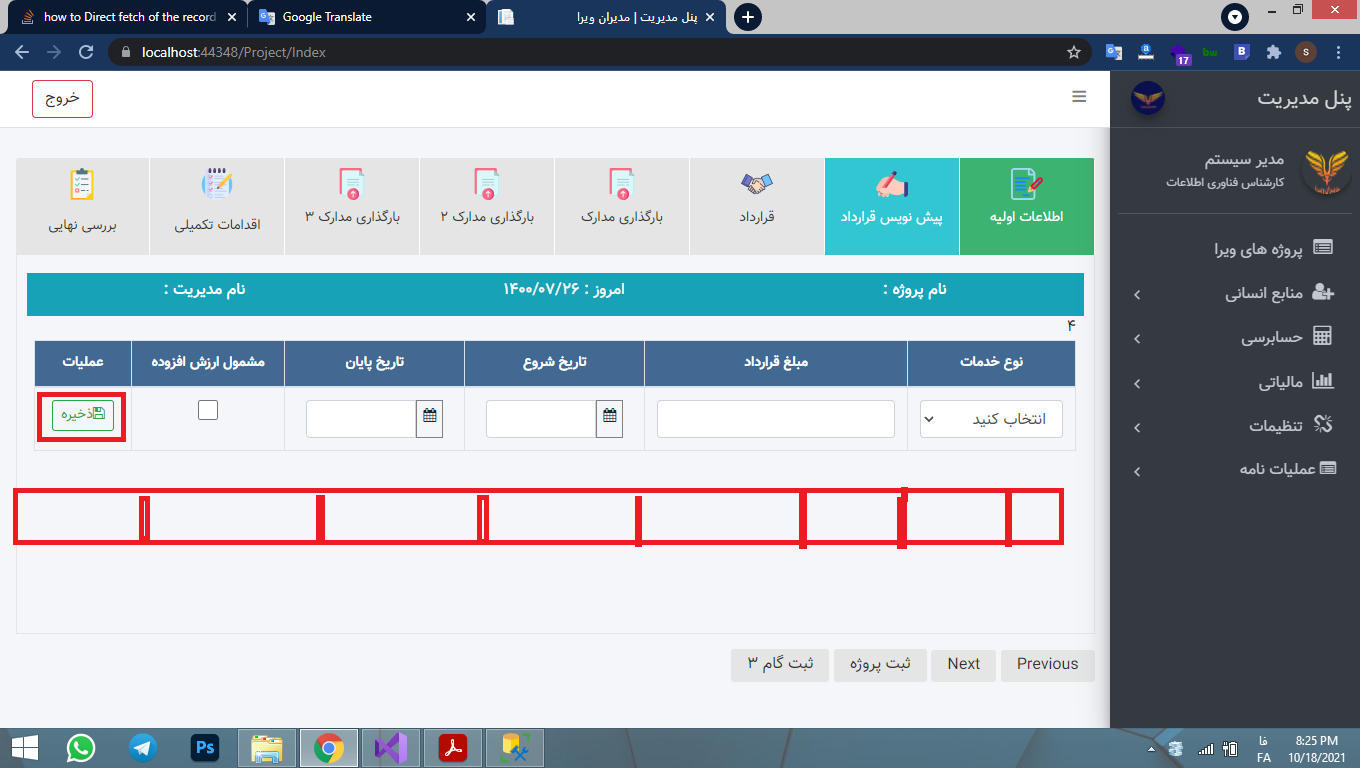Click the عملیات نامه list icon
The width and height of the screenshot is (1360, 768).
[x=1328, y=469]
